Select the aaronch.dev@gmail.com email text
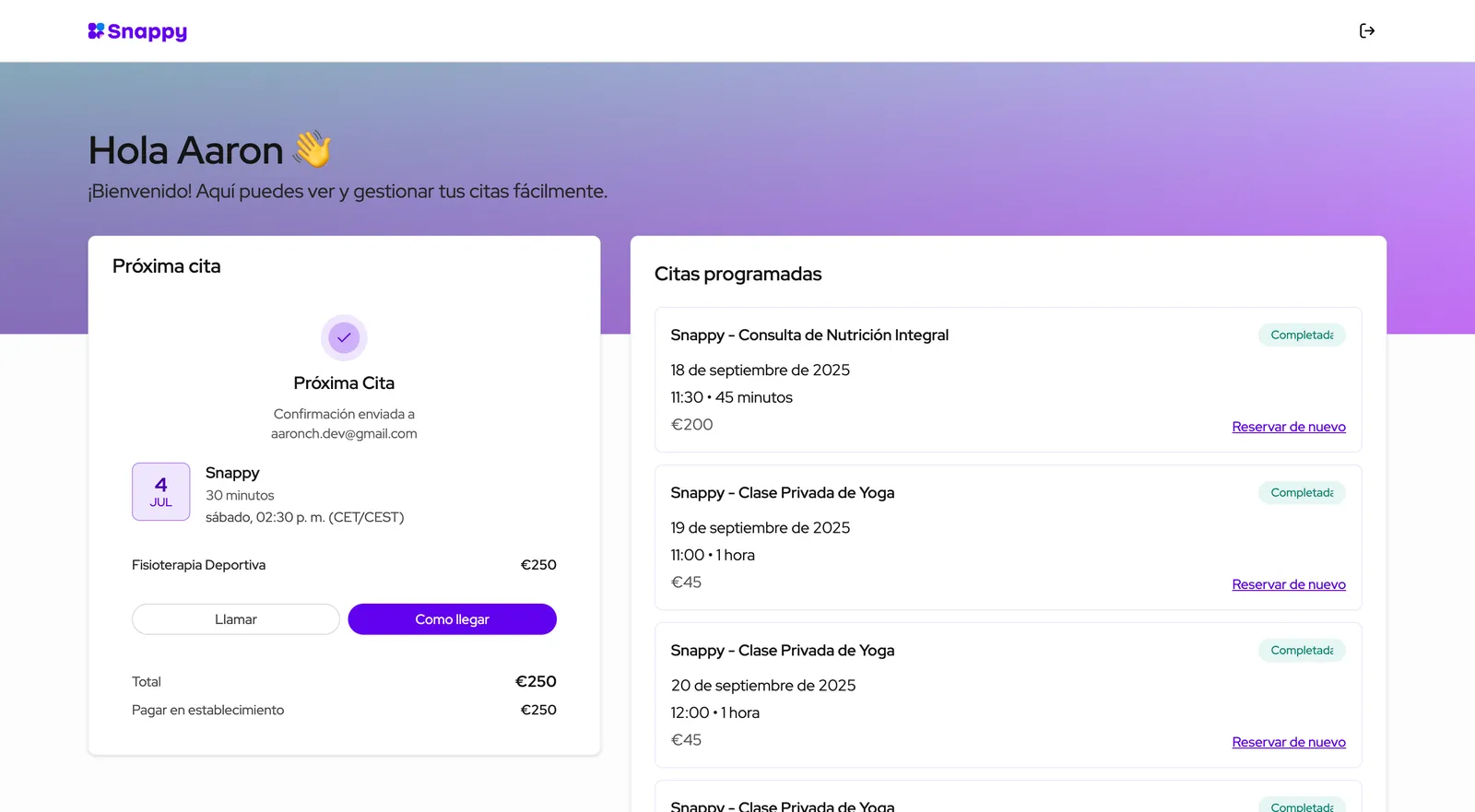The height and width of the screenshot is (812, 1475). (x=344, y=433)
